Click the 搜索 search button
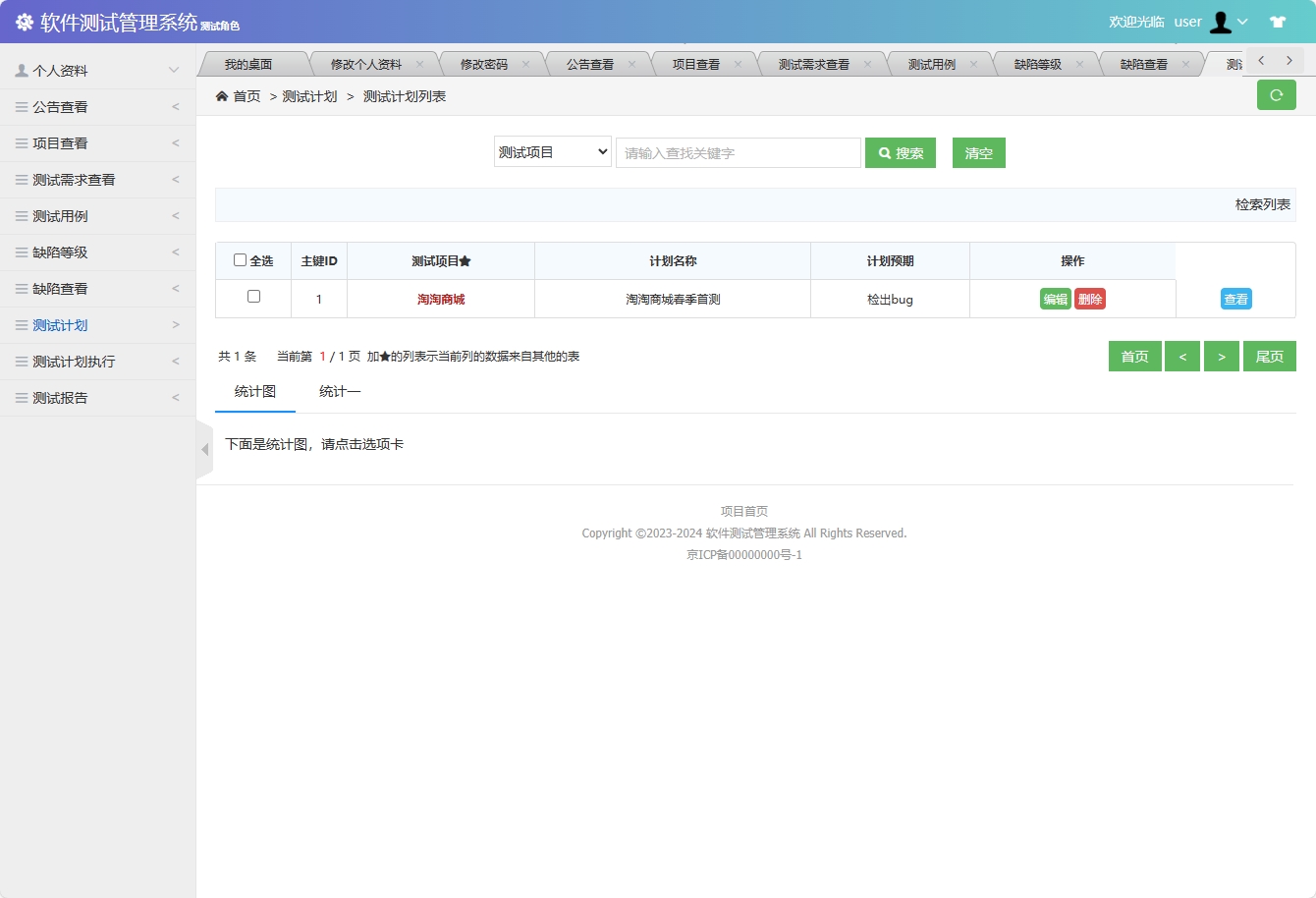 (900, 152)
